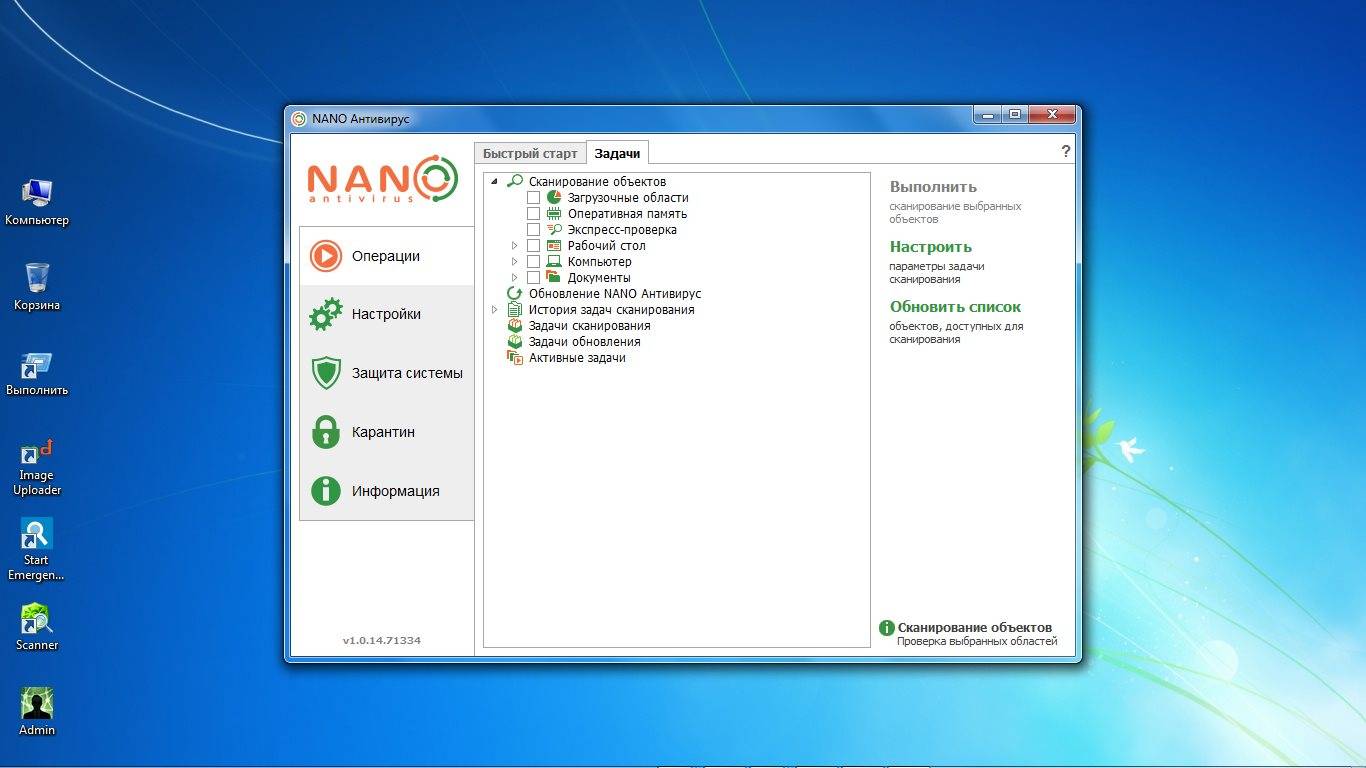
Task: Select Image Uploader desktop shortcut
Action: coord(37,467)
